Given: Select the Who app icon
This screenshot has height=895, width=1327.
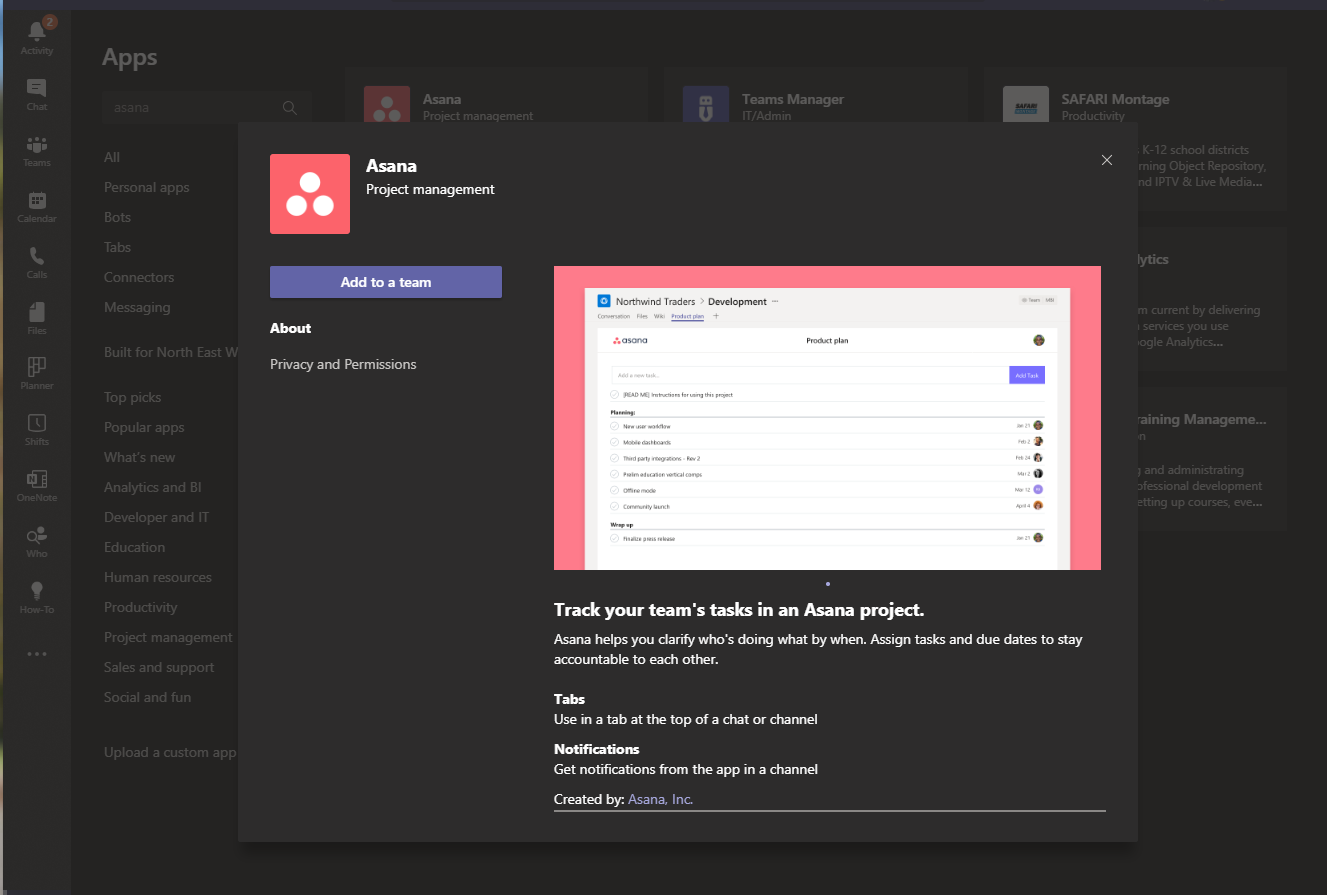Looking at the screenshot, I should pyautogui.click(x=36, y=539).
